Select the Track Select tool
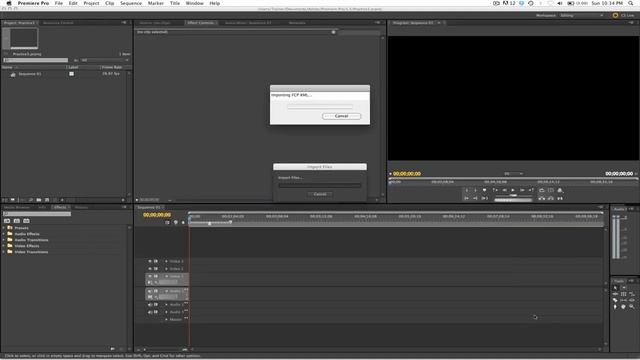640x360 pixels. [624, 287]
